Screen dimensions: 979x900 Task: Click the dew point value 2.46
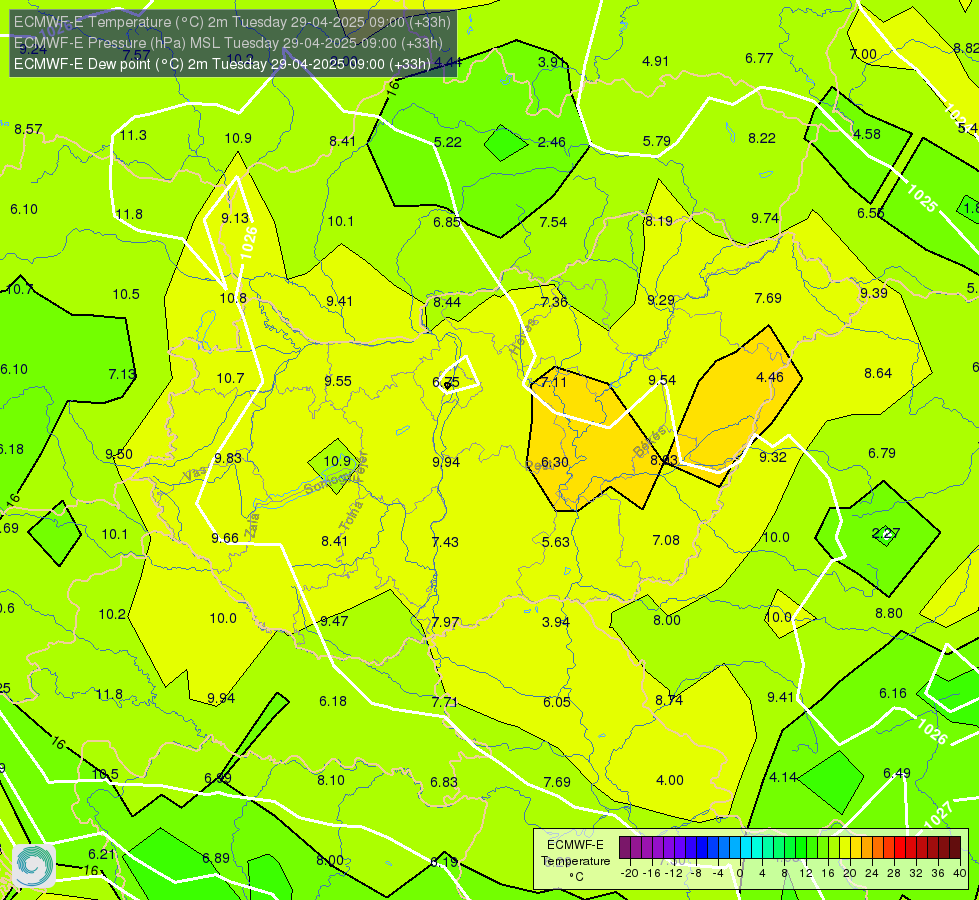[x=552, y=142]
